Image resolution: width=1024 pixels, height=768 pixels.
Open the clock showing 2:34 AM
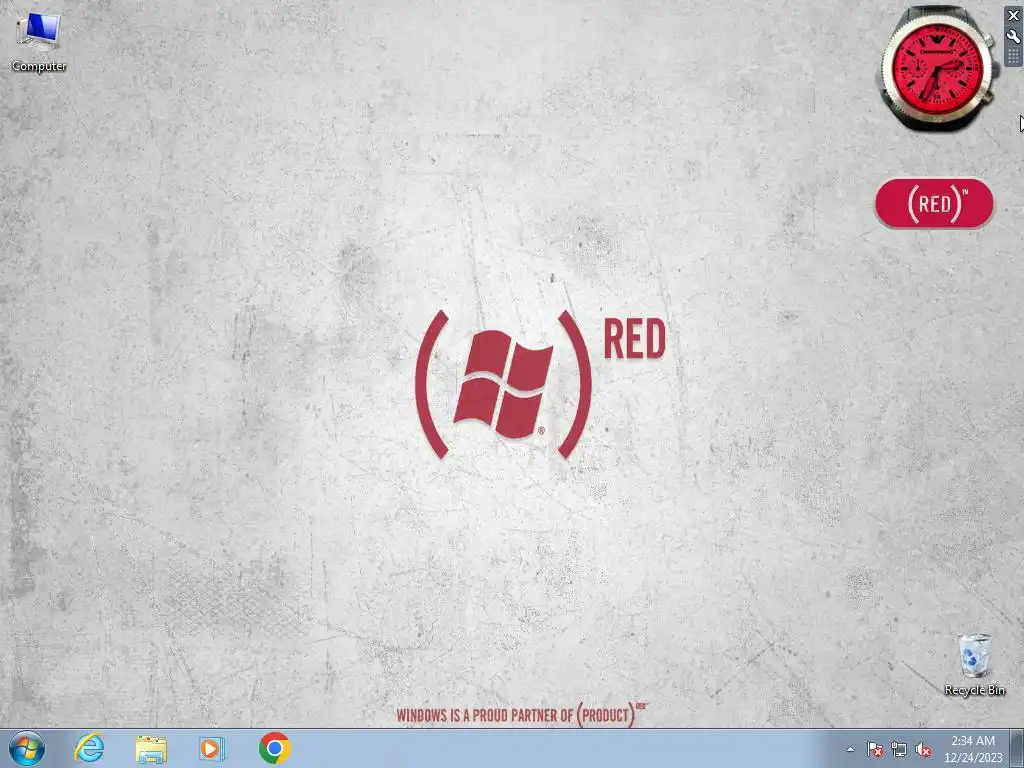(x=972, y=749)
